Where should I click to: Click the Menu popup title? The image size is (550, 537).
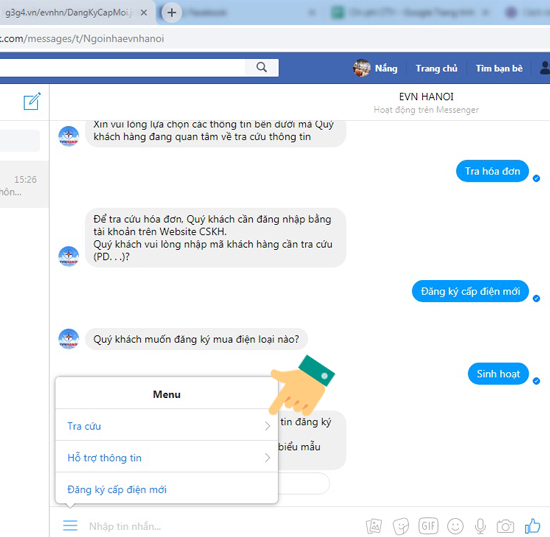(x=167, y=394)
